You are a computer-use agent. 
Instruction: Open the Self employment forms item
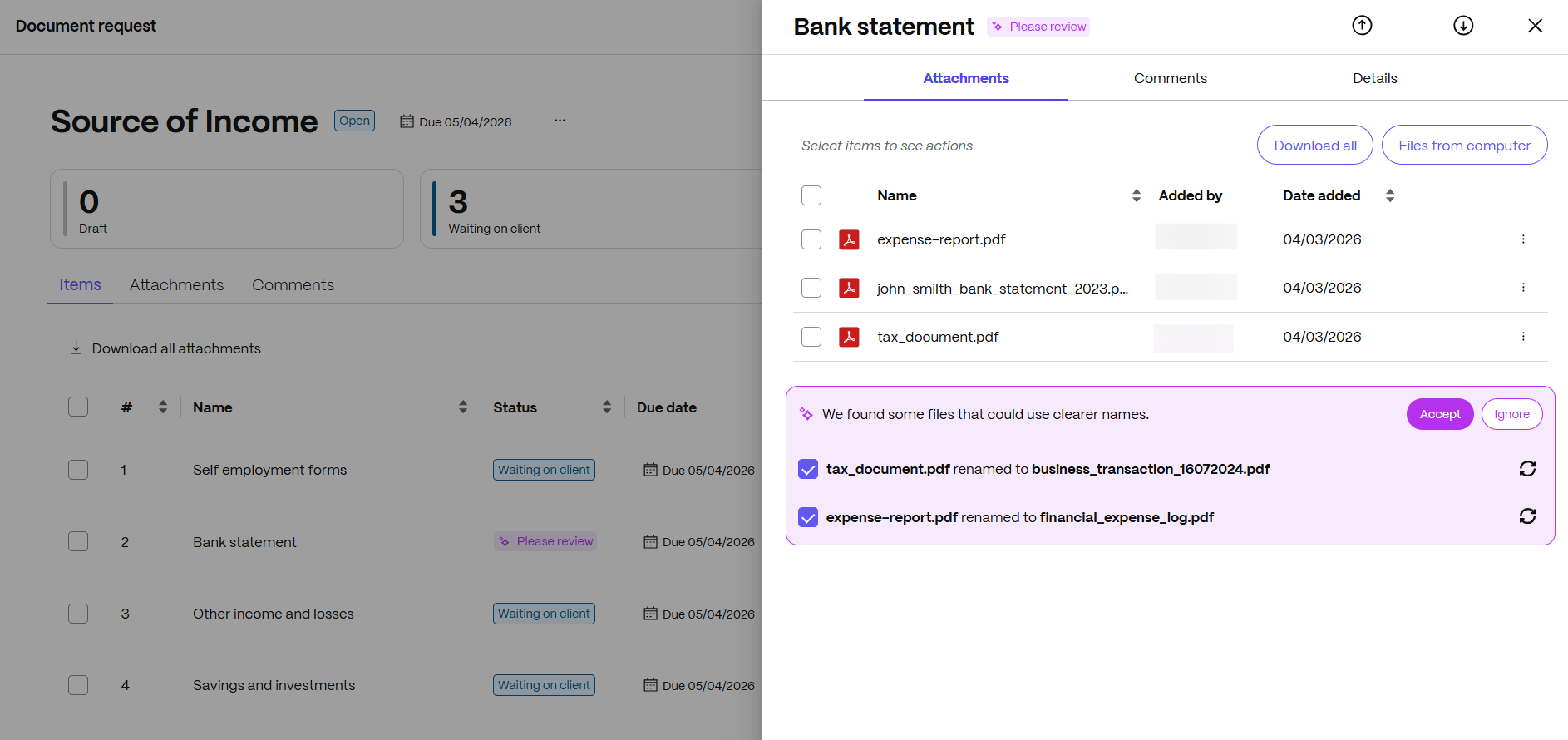[269, 470]
